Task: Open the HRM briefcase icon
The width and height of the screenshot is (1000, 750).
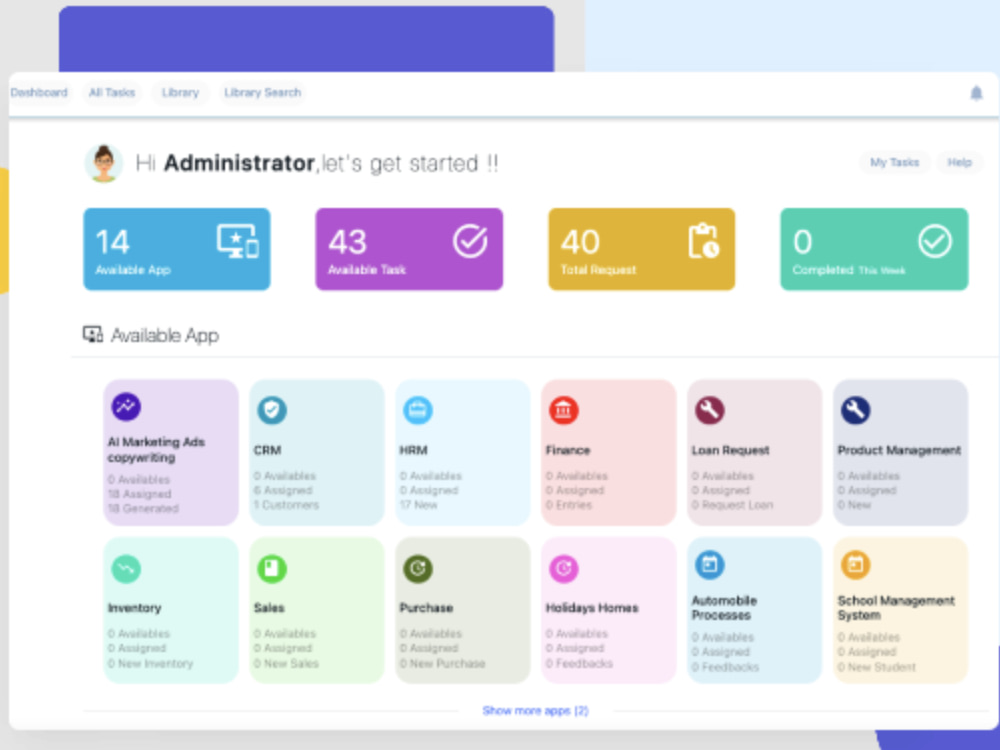Action: click(418, 409)
